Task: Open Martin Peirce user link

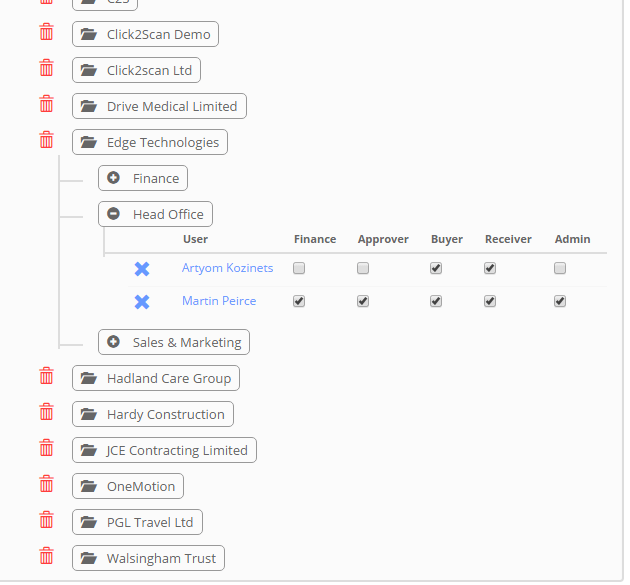Action: point(219,301)
